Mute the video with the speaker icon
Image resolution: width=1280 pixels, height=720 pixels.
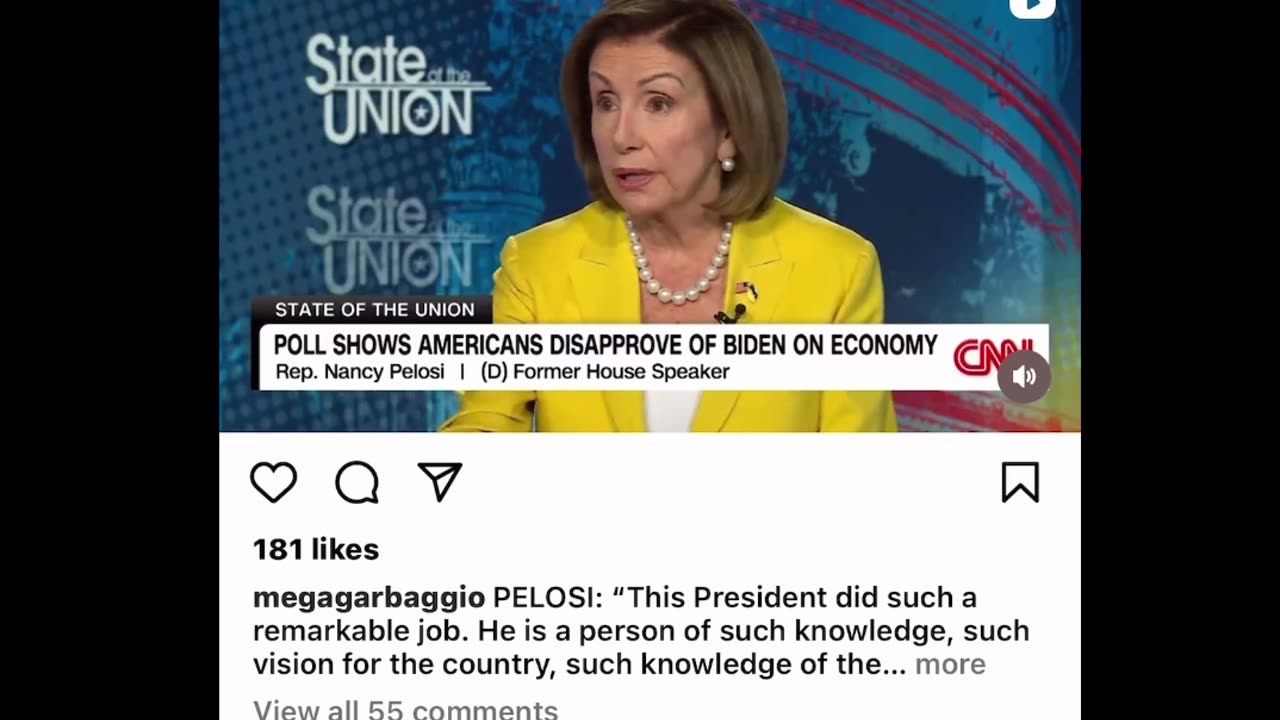(x=1023, y=377)
